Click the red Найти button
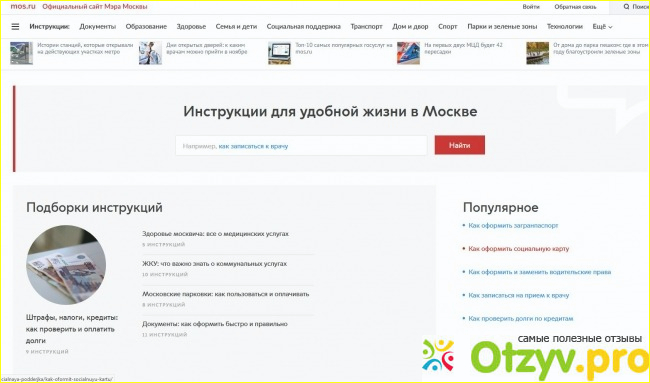This screenshot has width=650, height=383. 460,145
